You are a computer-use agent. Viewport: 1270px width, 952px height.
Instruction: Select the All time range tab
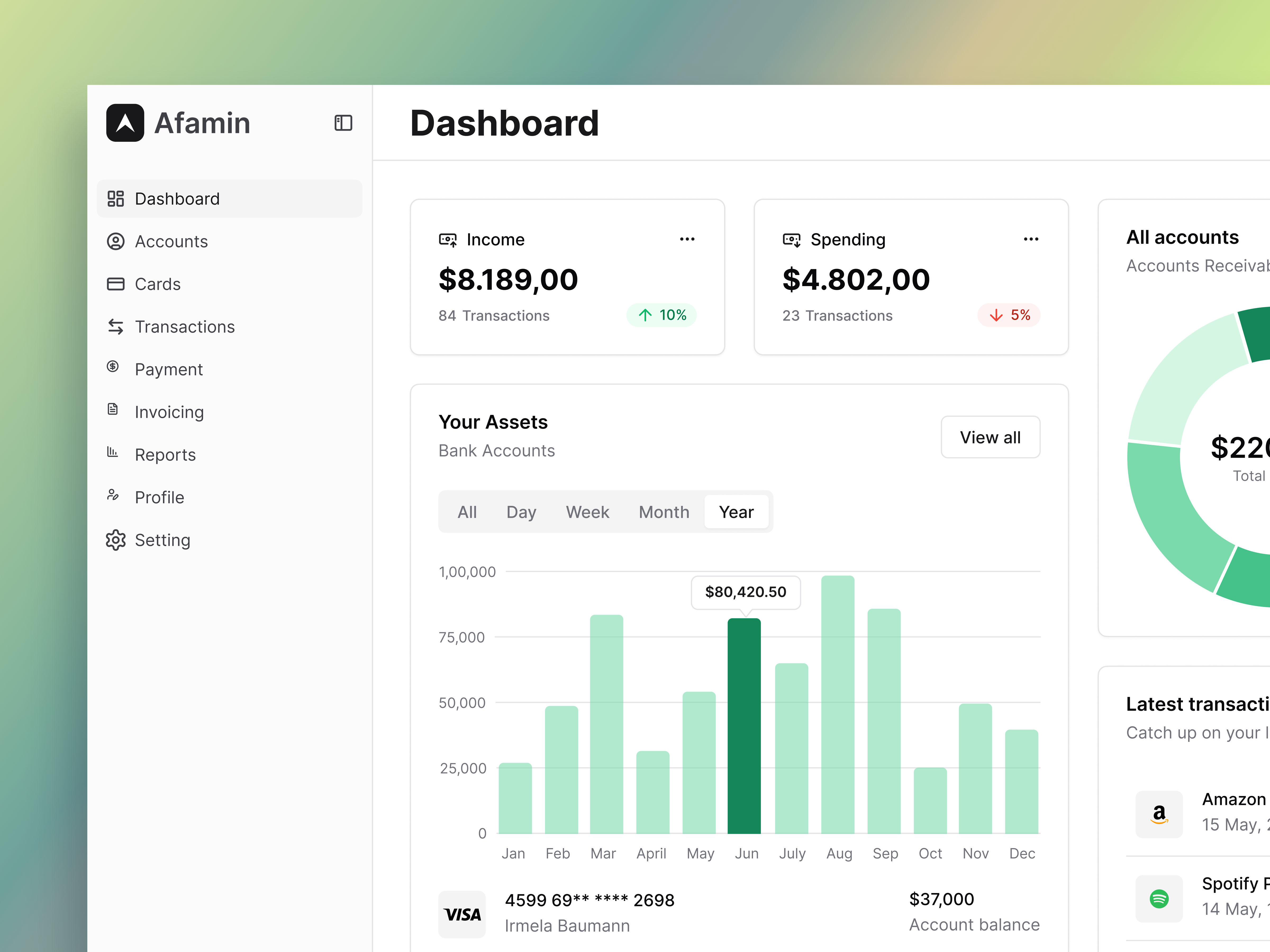tap(467, 512)
